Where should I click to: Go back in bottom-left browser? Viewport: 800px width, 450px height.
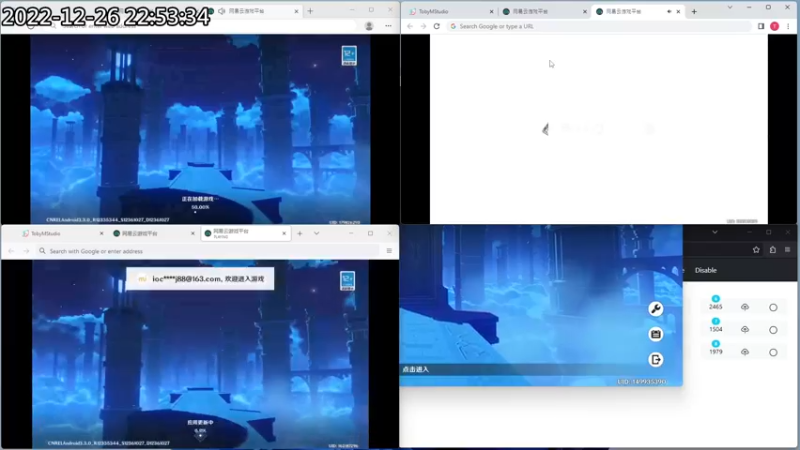tap(11, 251)
